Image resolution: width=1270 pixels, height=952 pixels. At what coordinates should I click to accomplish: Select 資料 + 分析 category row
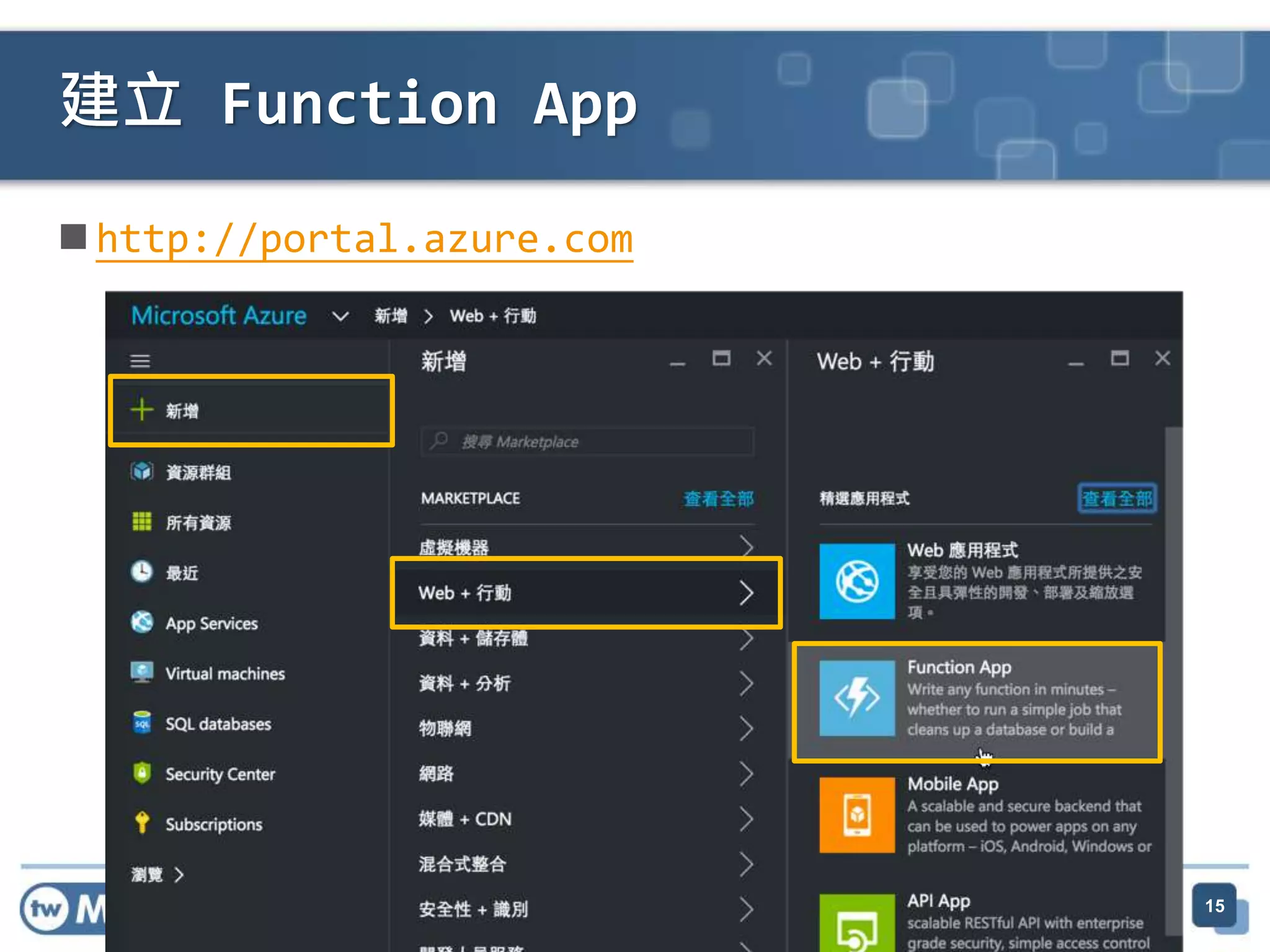(586, 684)
